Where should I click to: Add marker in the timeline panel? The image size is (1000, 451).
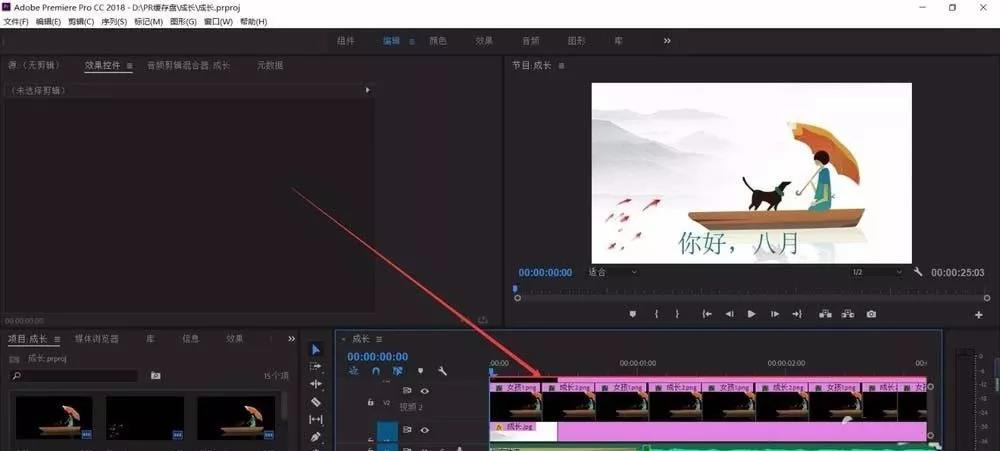click(420, 371)
